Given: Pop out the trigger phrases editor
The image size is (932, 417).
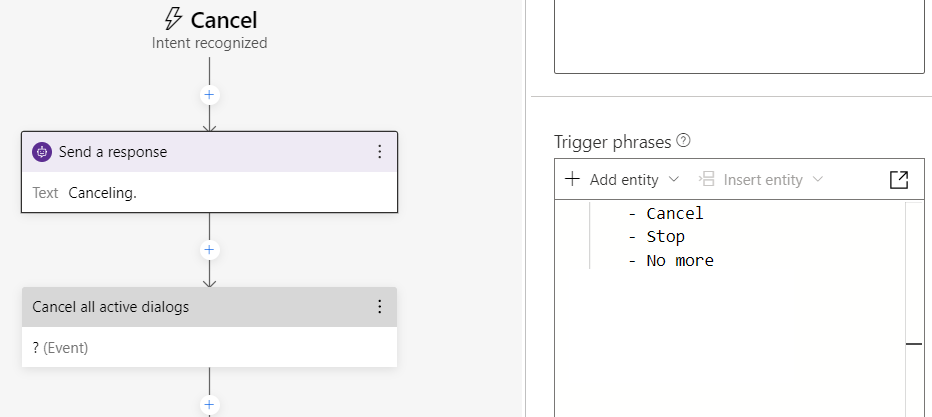Looking at the screenshot, I should click(x=898, y=180).
